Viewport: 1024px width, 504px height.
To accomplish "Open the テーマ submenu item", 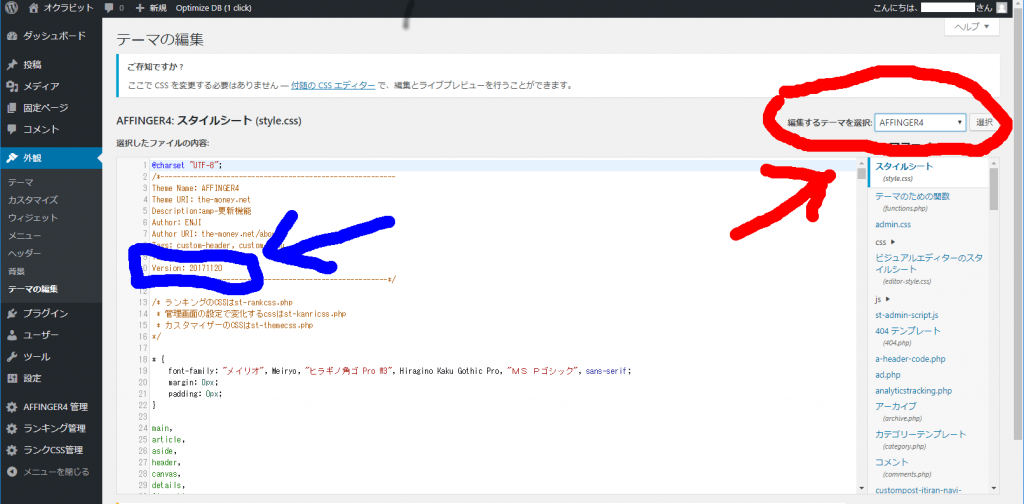I will tap(21, 182).
